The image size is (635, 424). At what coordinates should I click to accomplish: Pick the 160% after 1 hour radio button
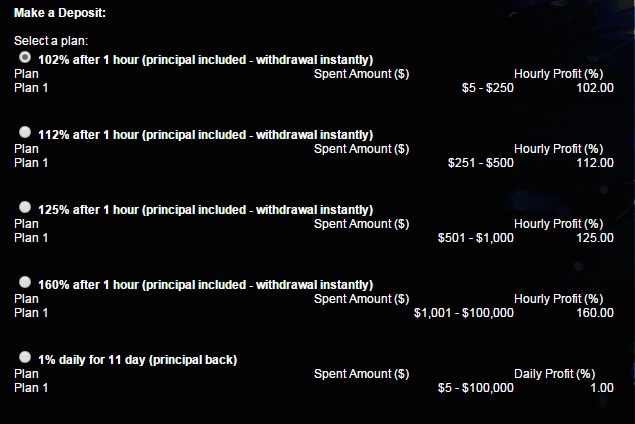click(25, 283)
